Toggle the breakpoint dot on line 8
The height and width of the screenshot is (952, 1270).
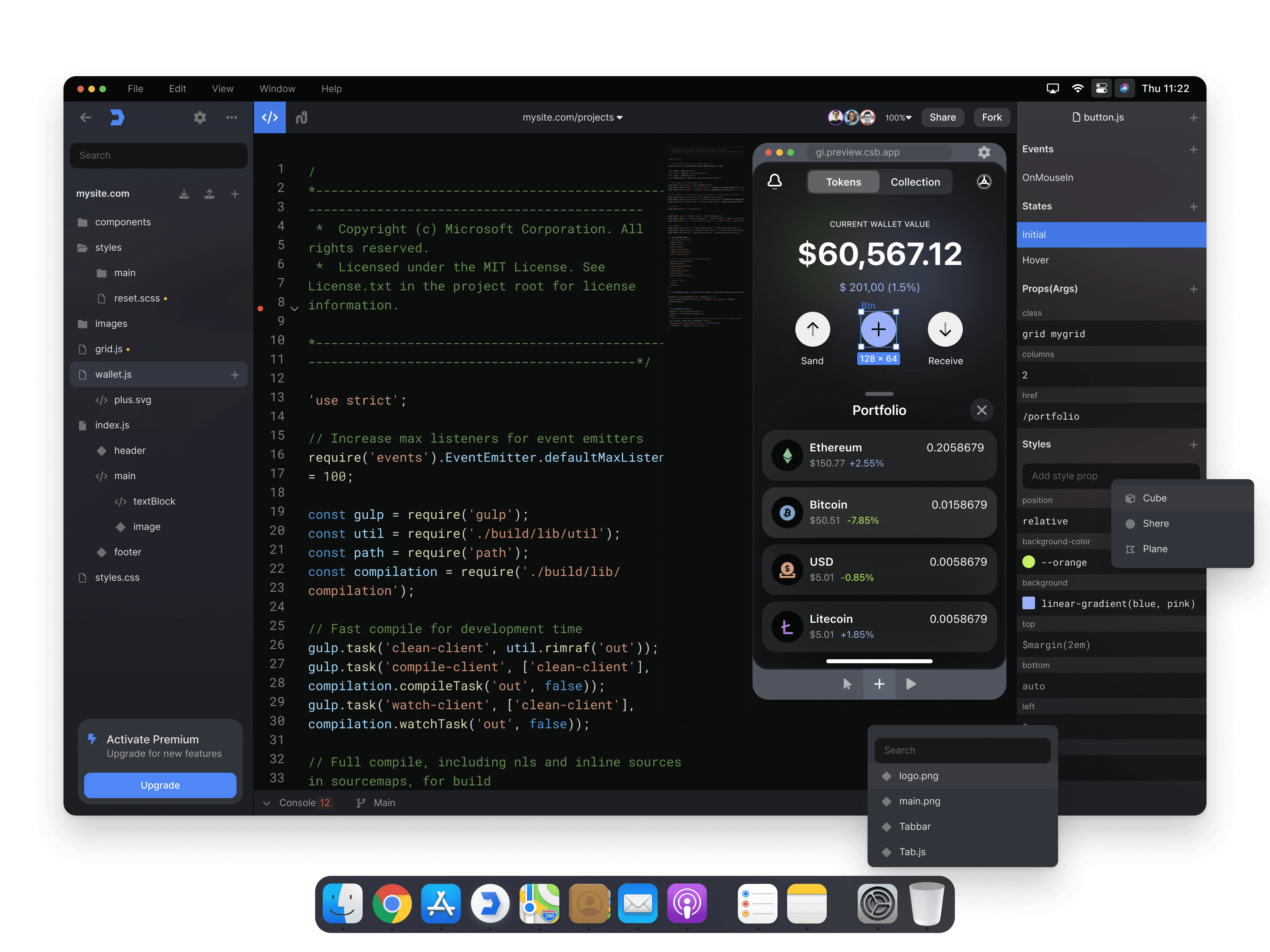click(x=261, y=308)
